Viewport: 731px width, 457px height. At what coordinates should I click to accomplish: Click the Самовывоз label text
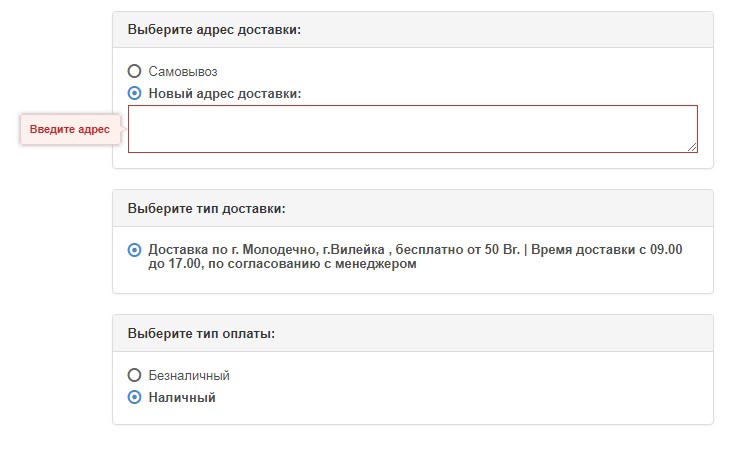point(182,72)
